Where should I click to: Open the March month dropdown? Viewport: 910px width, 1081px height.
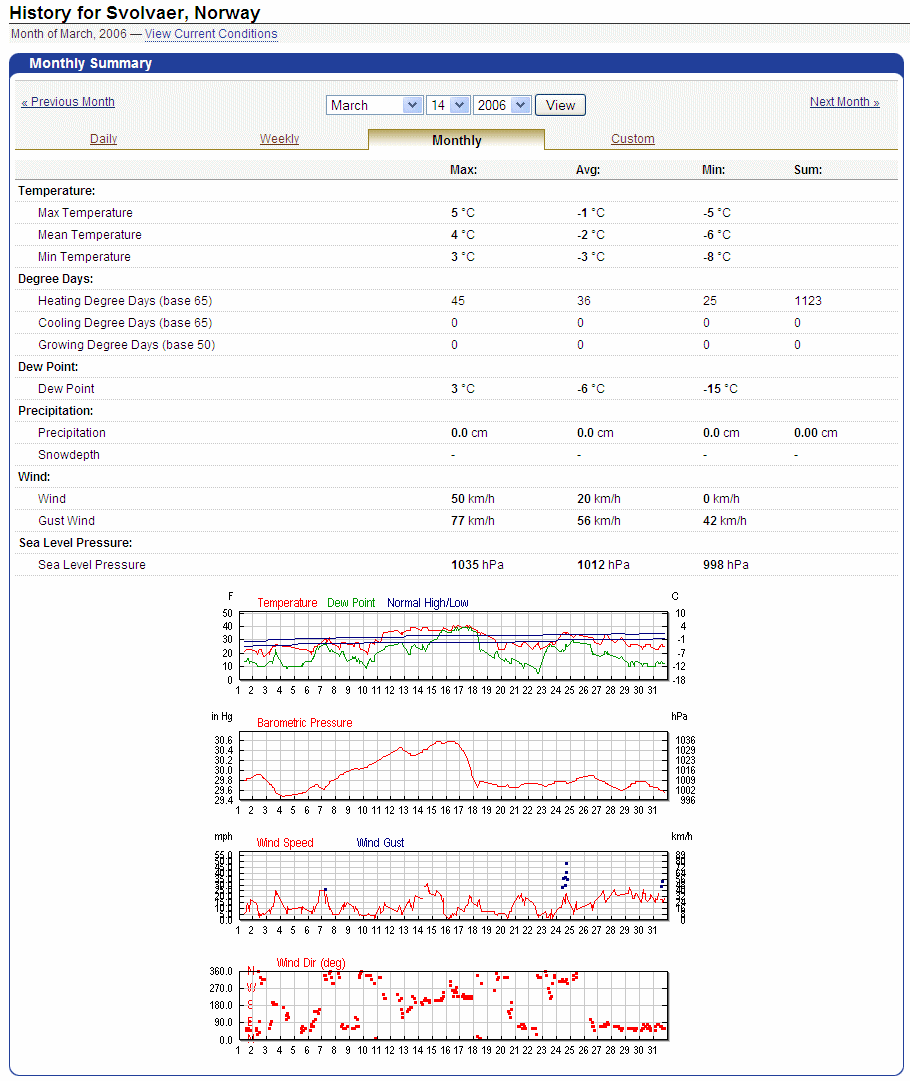coord(374,105)
